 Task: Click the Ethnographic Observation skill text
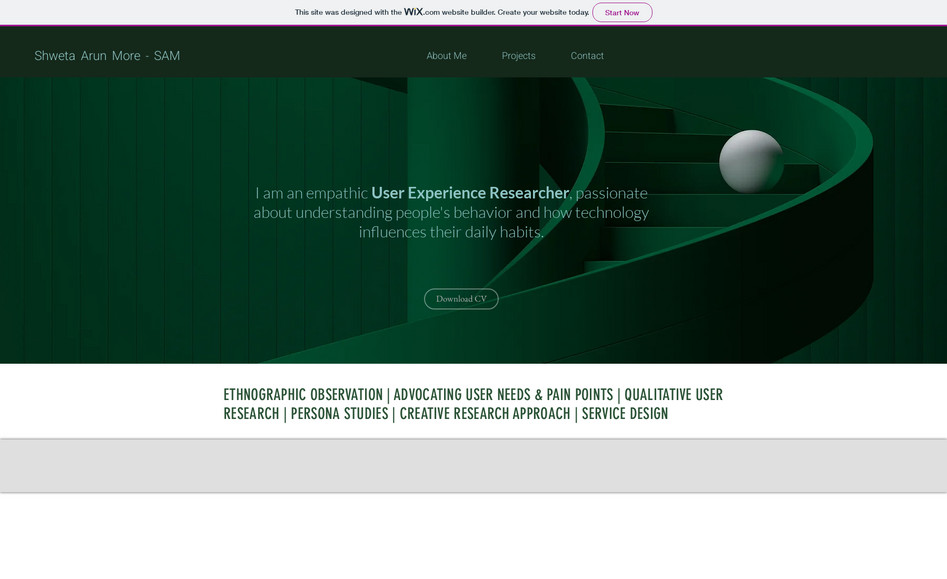[303, 395]
